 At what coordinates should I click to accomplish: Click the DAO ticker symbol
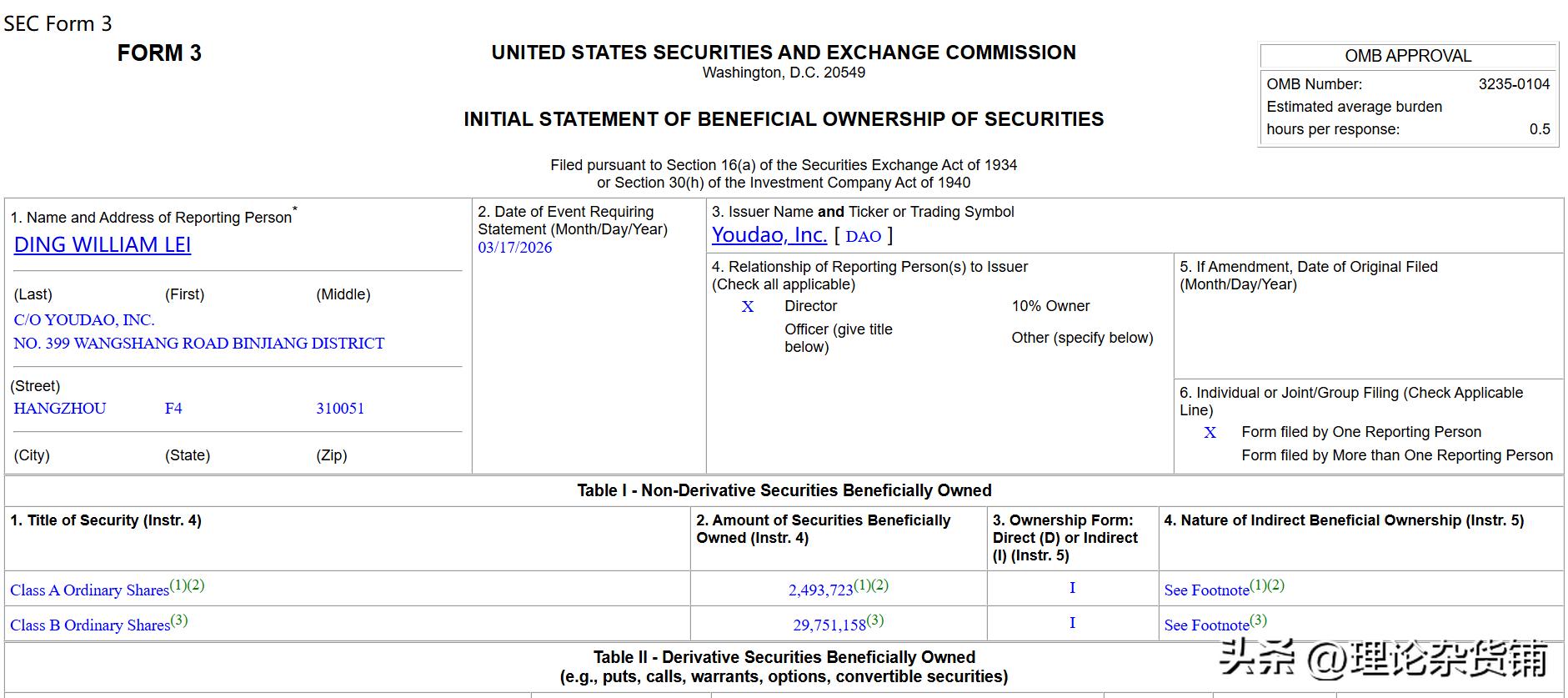pyautogui.click(x=863, y=236)
